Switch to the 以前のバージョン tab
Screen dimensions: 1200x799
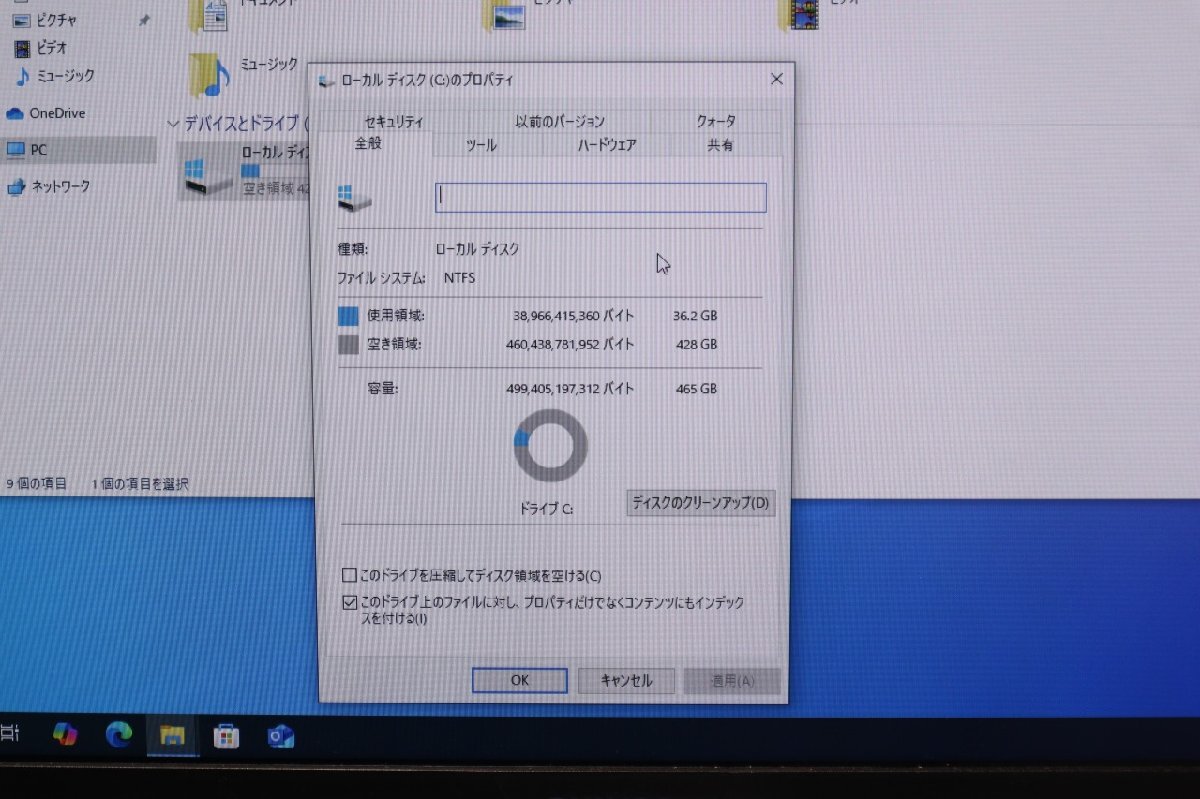point(560,121)
